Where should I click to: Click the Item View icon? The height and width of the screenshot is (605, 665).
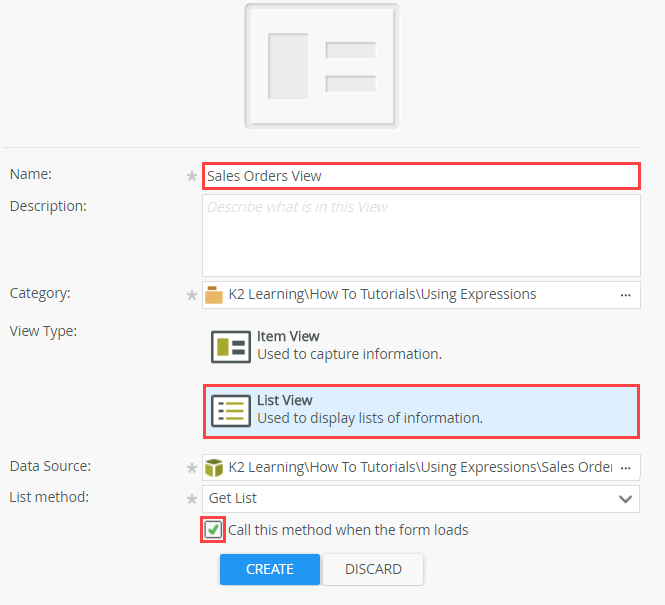pos(231,346)
